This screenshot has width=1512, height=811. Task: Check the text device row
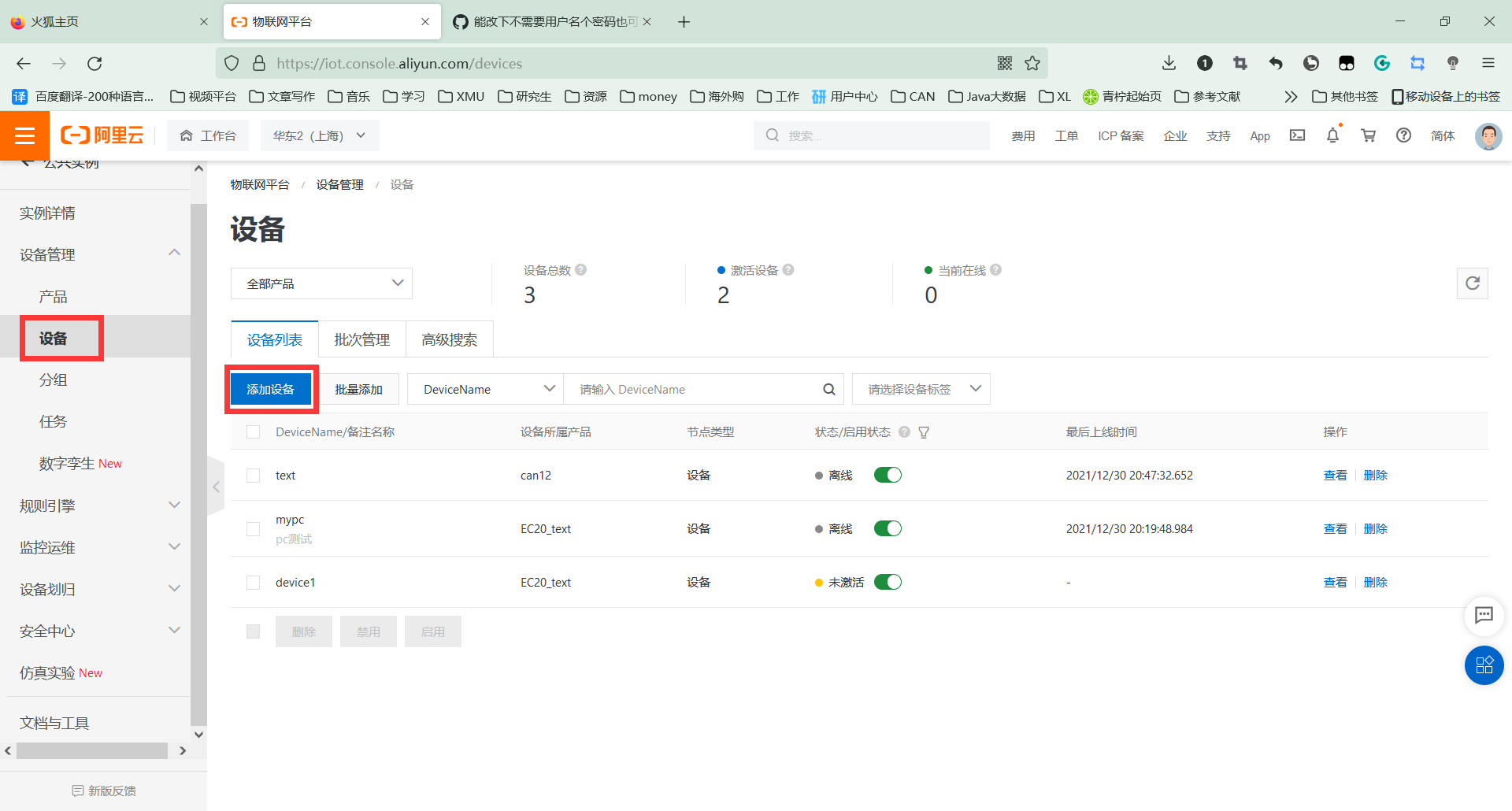[253, 476]
